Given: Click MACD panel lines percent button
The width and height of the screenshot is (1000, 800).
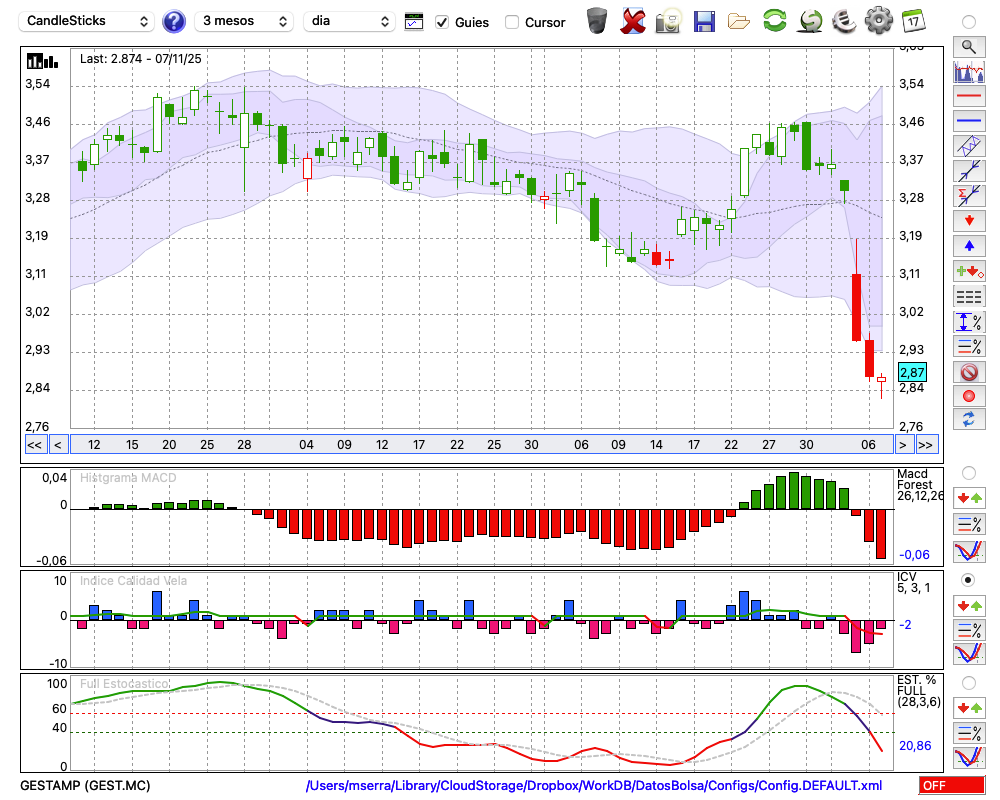Looking at the screenshot, I should 969,524.
